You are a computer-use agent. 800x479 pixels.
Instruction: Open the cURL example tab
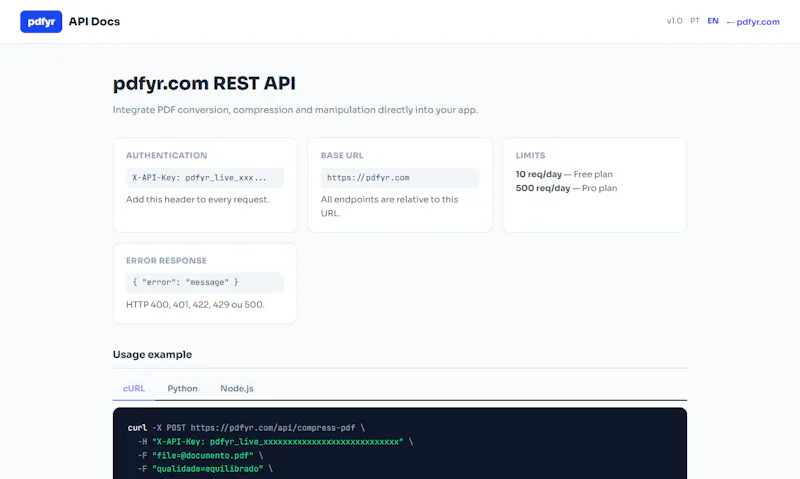coord(134,388)
